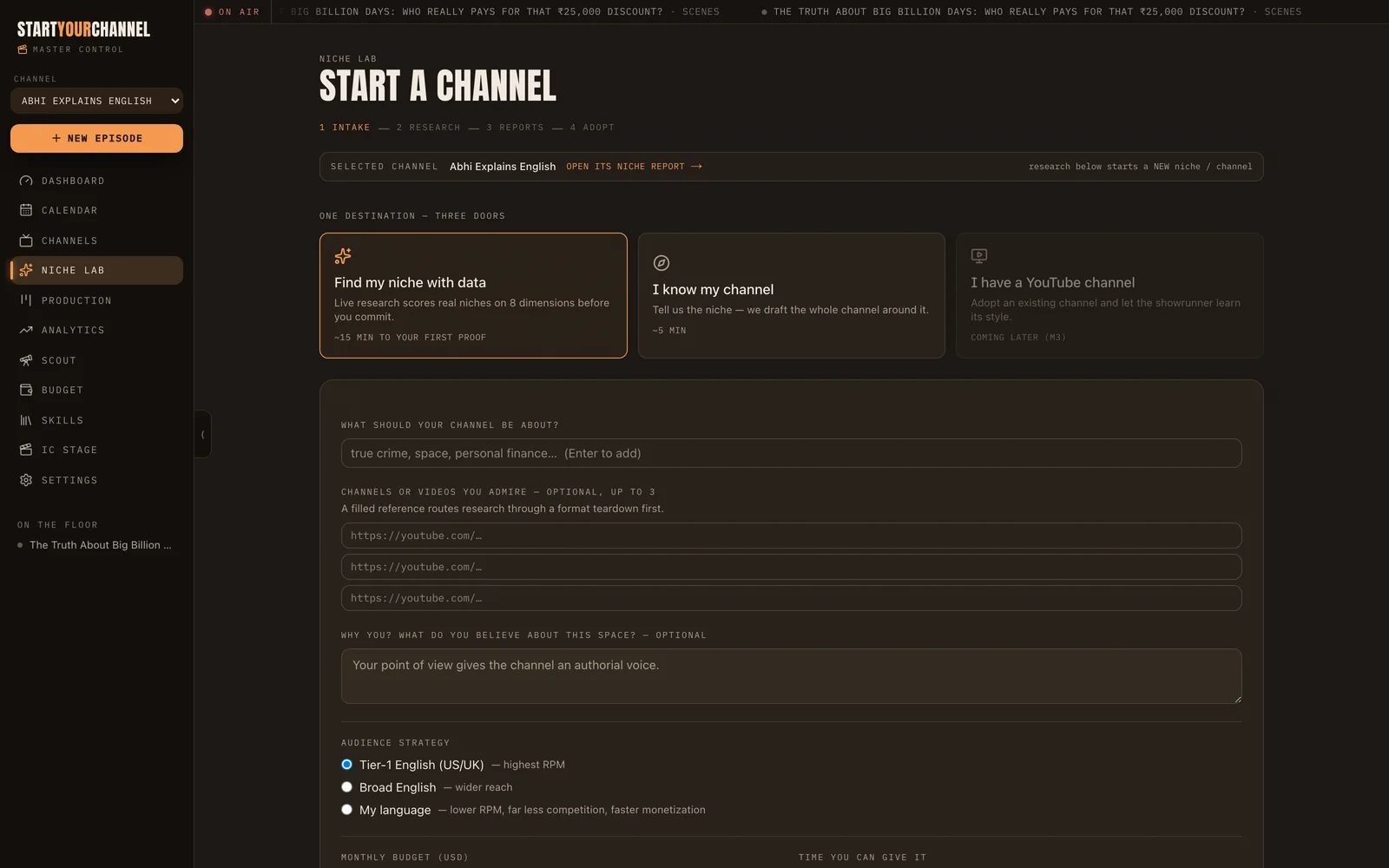Click the 3 Reports step label
The width and height of the screenshot is (1389, 868).
515,128
